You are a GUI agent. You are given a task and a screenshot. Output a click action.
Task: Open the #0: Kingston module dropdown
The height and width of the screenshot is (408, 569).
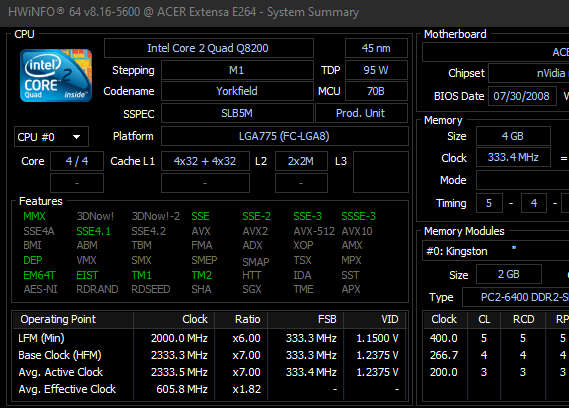[x=496, y=251]
